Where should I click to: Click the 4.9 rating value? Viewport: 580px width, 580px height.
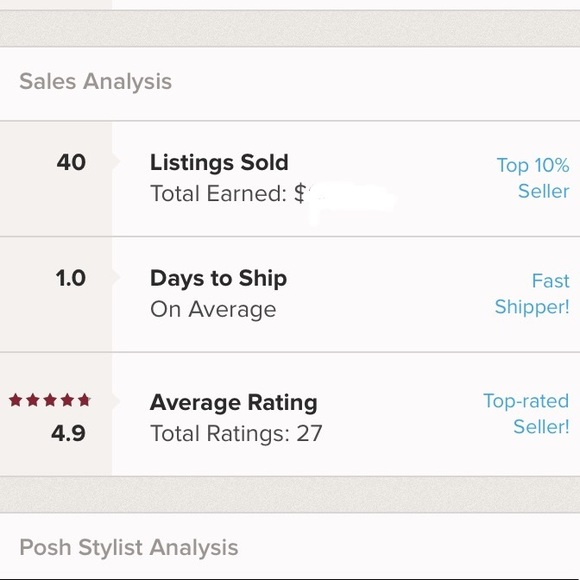[x=68, y=433]
